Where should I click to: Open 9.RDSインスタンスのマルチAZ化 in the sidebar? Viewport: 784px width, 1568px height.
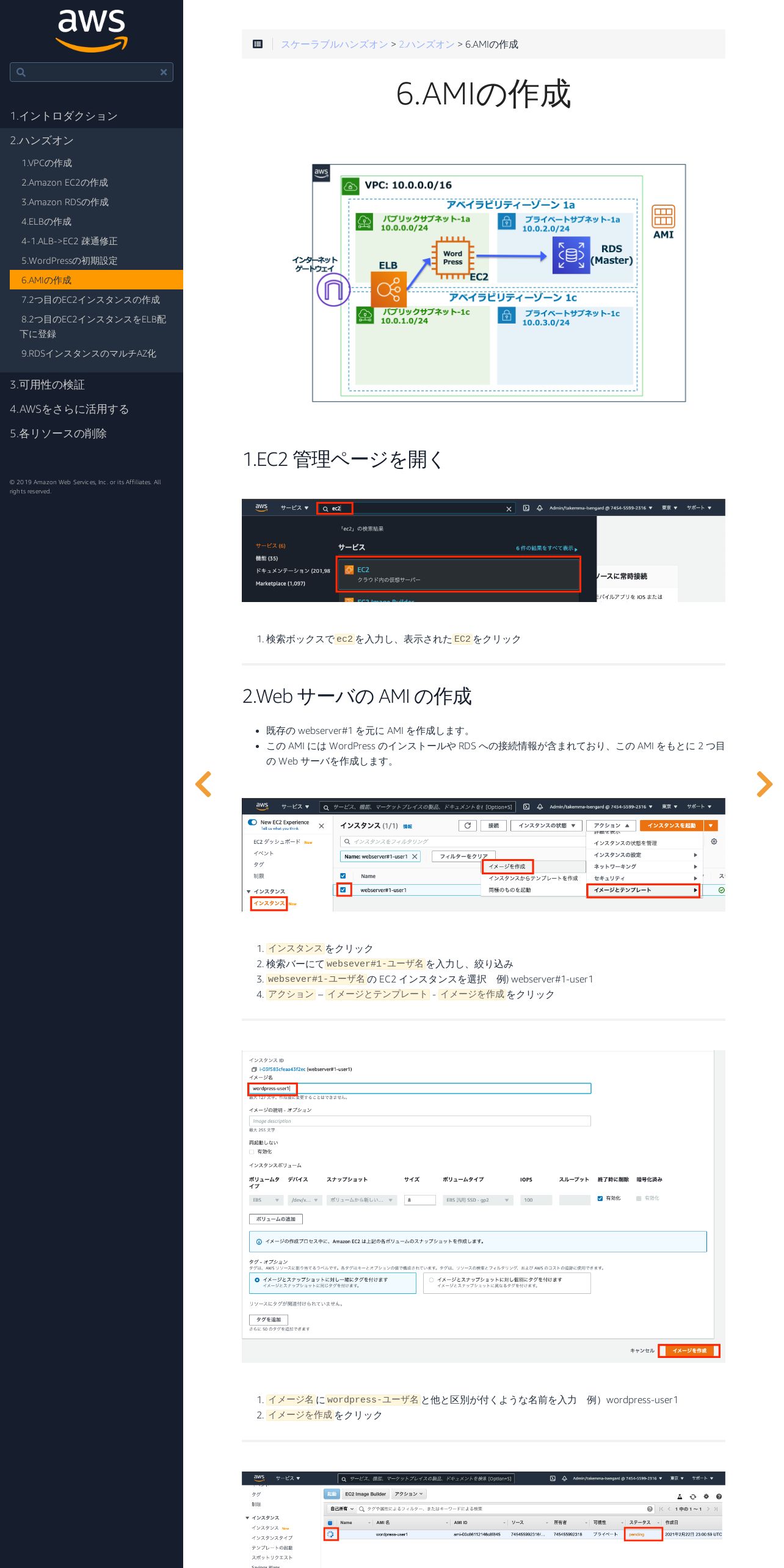coord(96,354)
